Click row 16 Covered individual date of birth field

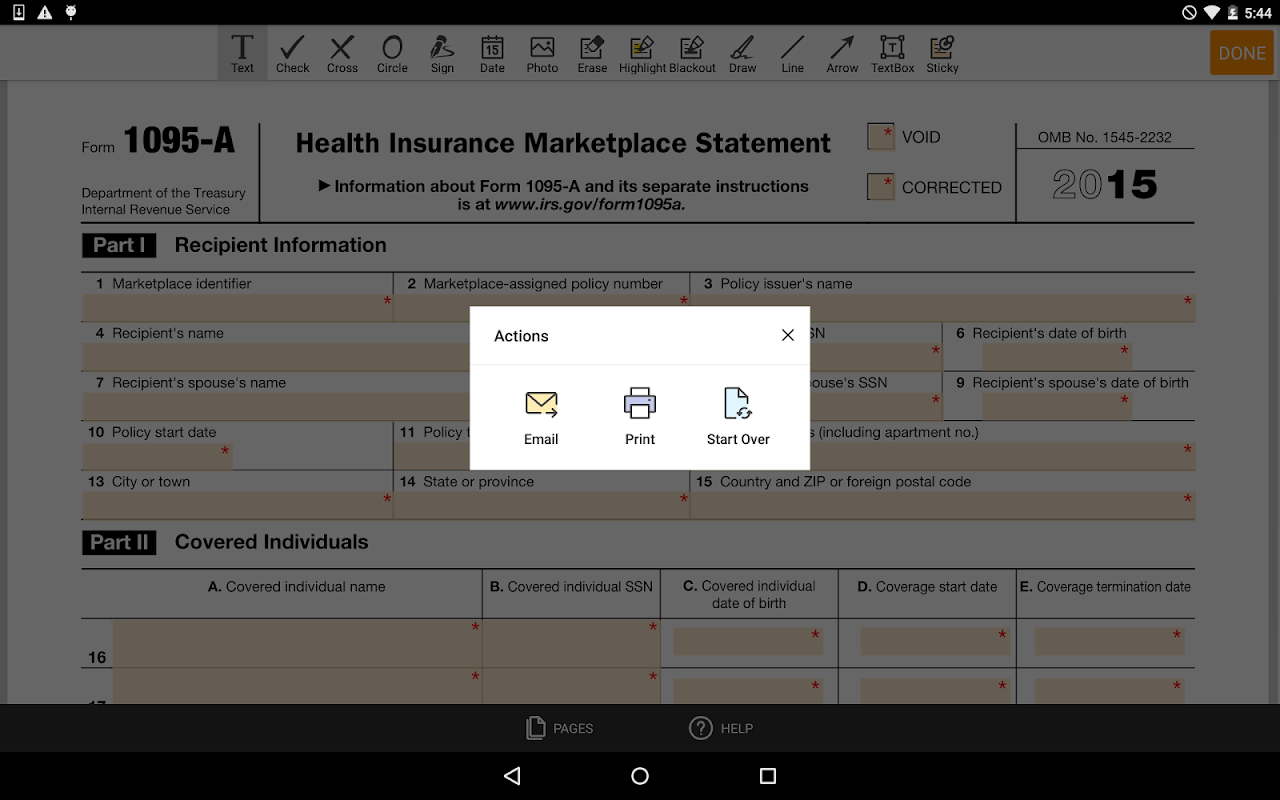[748, 642]
